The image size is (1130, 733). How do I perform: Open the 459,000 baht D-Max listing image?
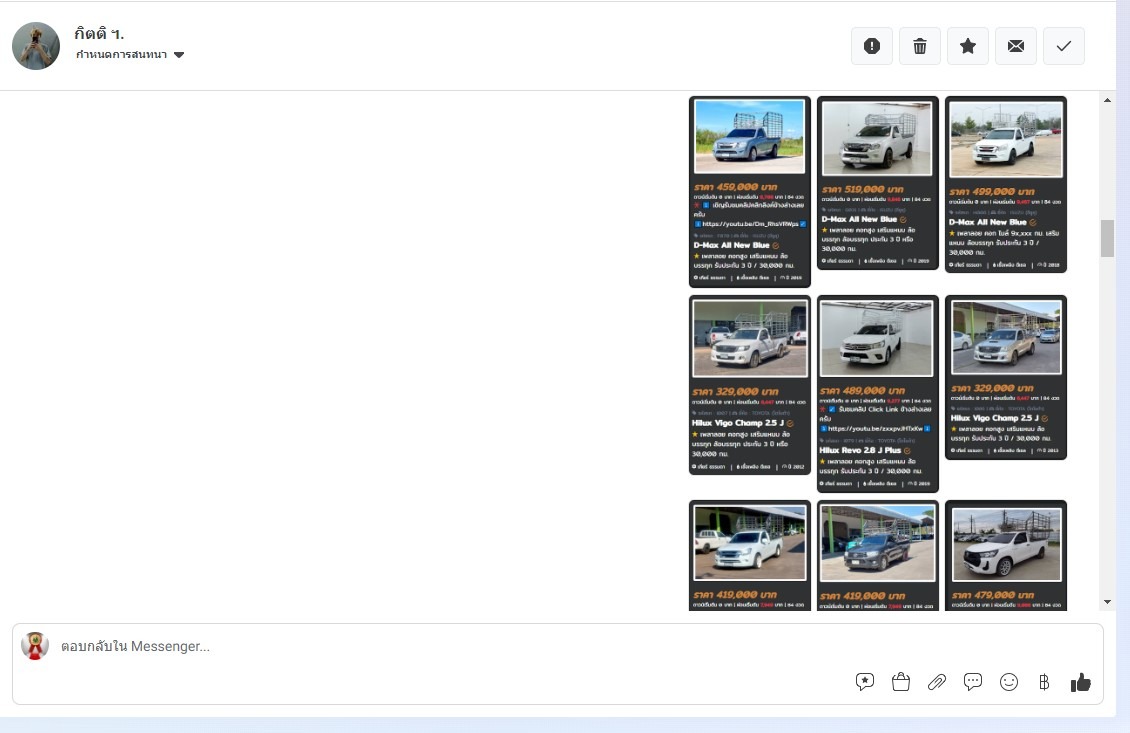click(x=749, y=137)
